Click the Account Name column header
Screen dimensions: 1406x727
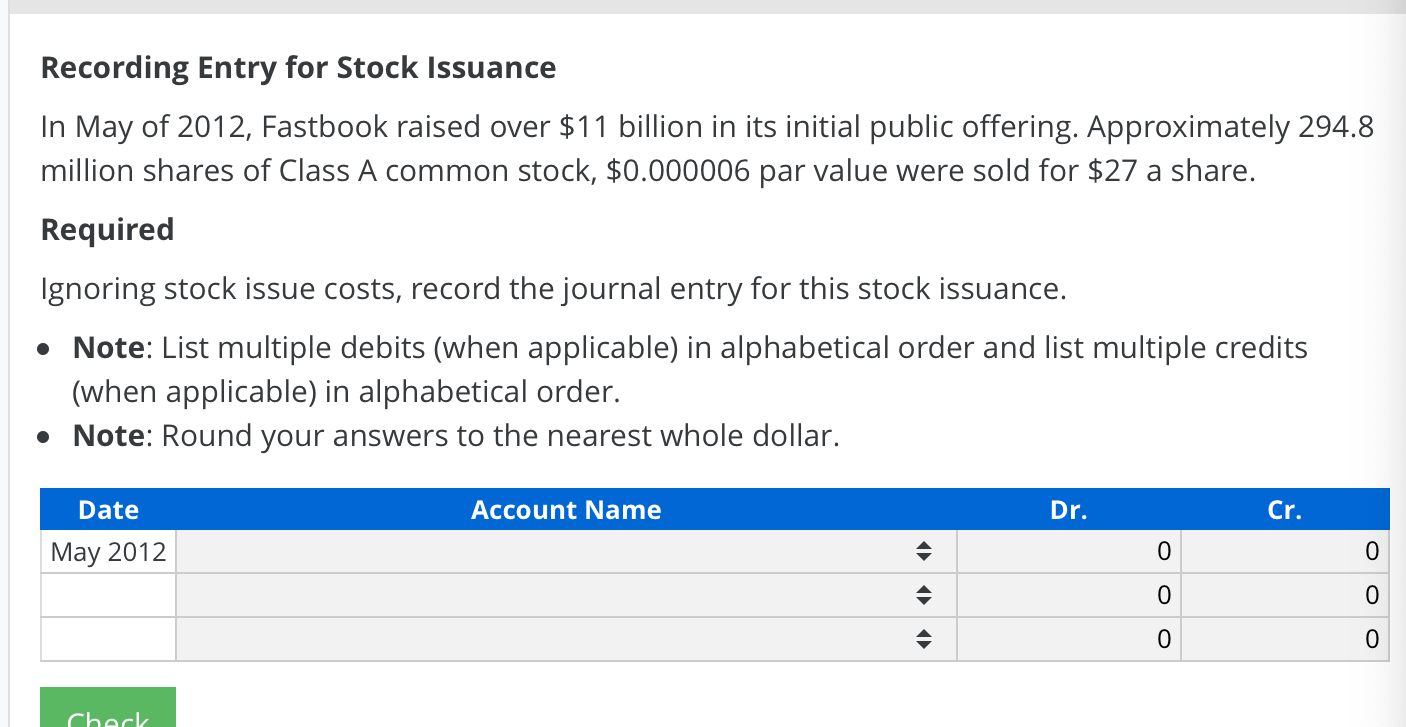(x=565, y=509)
